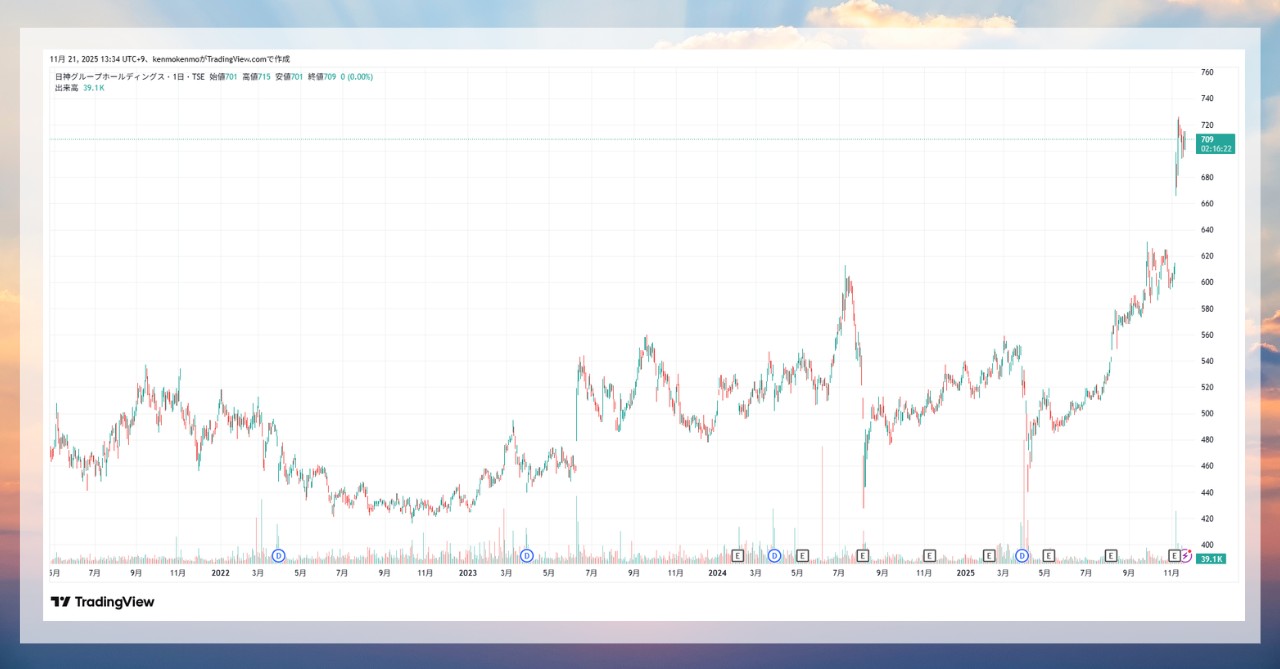Screen dimensions: 1280x669
Task: Click the 760 level on the price axis
Action: point(1207,73)
